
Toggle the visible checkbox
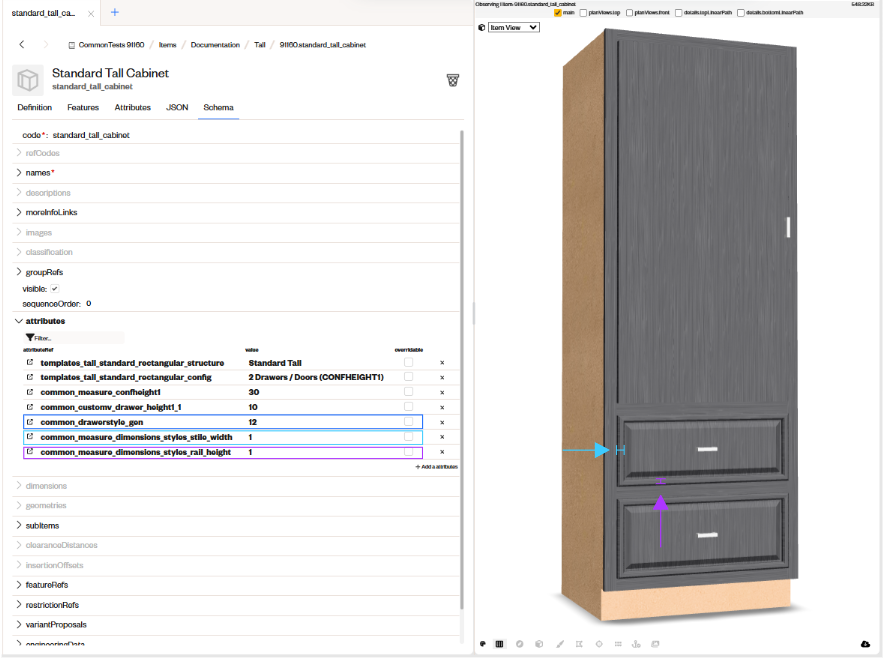(55, 288)
